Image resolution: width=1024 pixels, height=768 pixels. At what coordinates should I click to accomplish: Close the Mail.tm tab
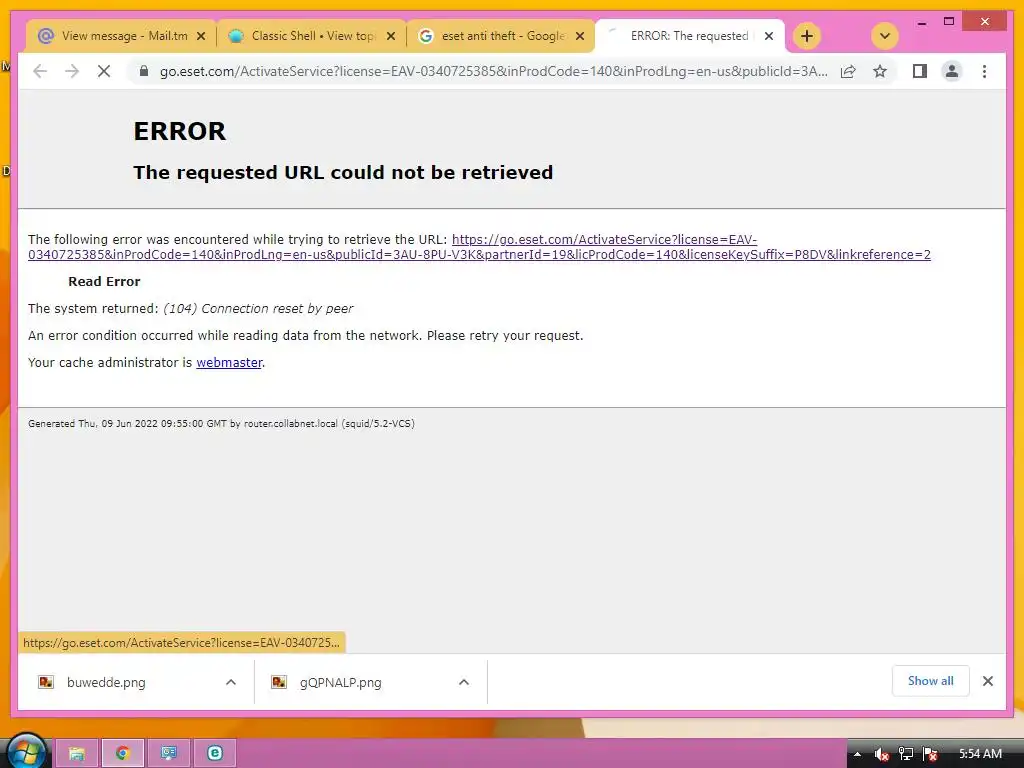201,37
